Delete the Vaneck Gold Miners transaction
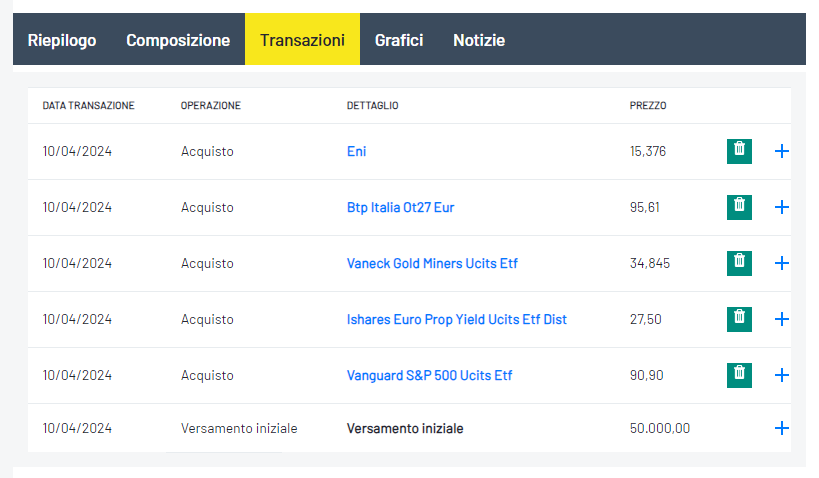 pyautogui.click(x=739, y=263)
